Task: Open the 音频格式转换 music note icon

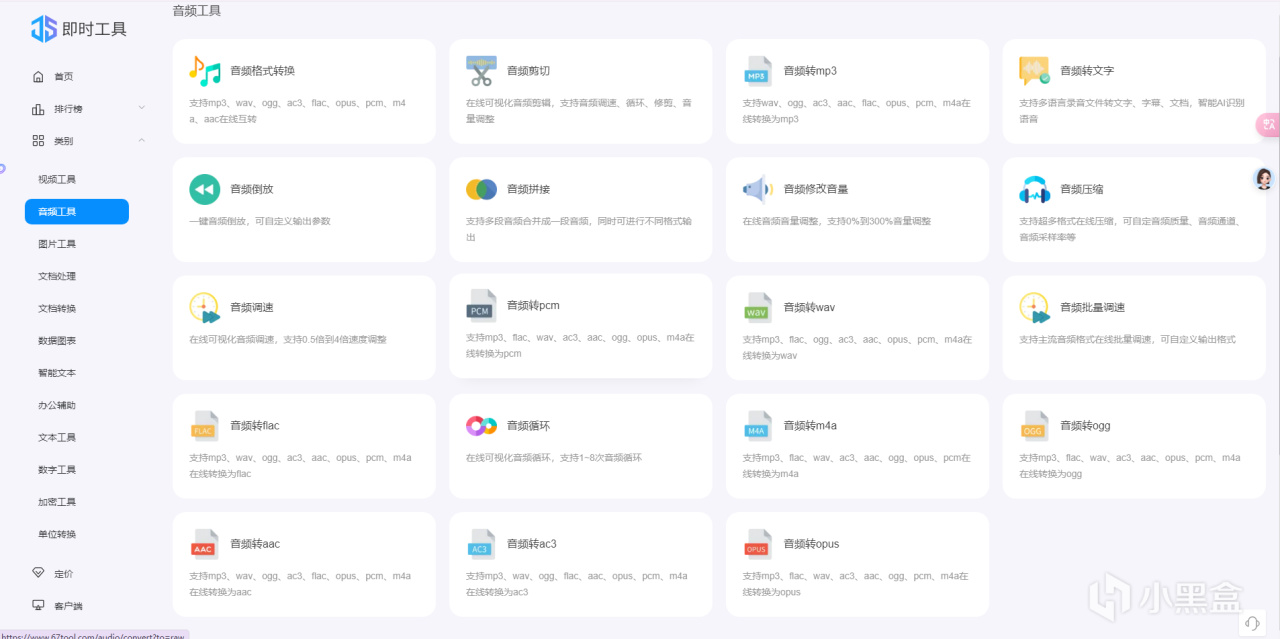Action: 204,71
